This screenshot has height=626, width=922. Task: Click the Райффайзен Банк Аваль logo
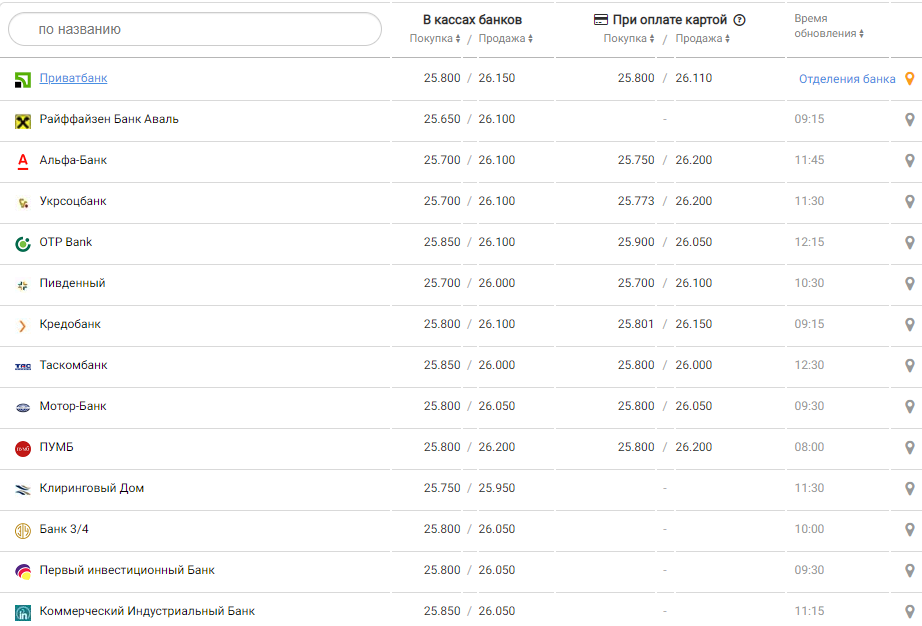point(23,120)
